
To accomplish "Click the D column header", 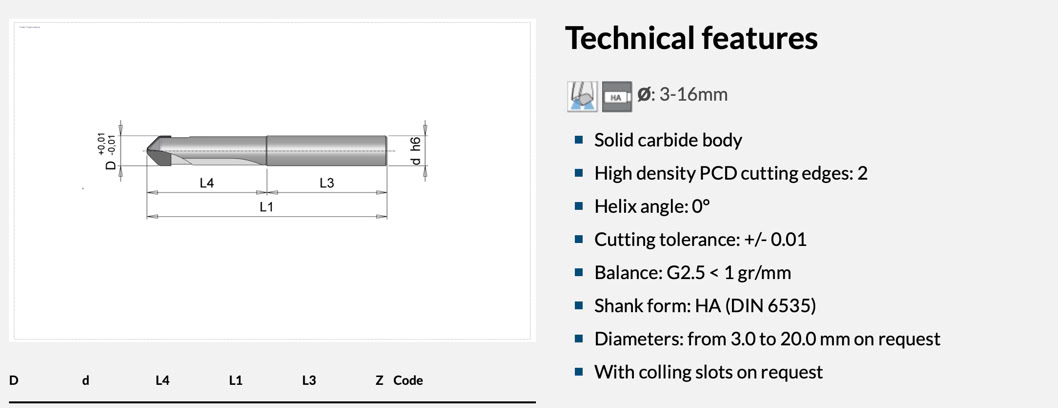I will tap(14, 381).
